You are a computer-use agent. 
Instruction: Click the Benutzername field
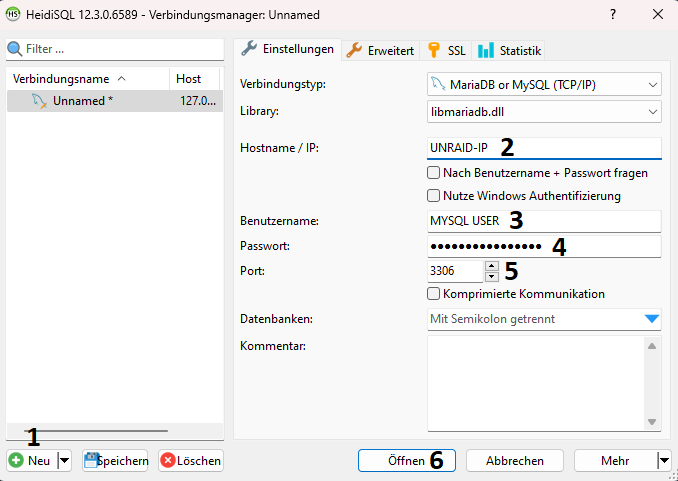[544, 221]
